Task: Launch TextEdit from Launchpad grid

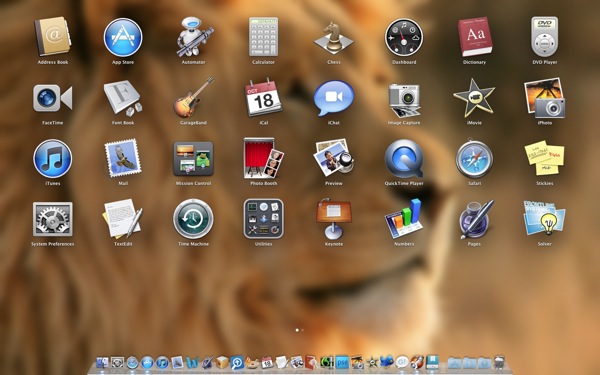Action: pyautogui.click(x=123, y=218)
